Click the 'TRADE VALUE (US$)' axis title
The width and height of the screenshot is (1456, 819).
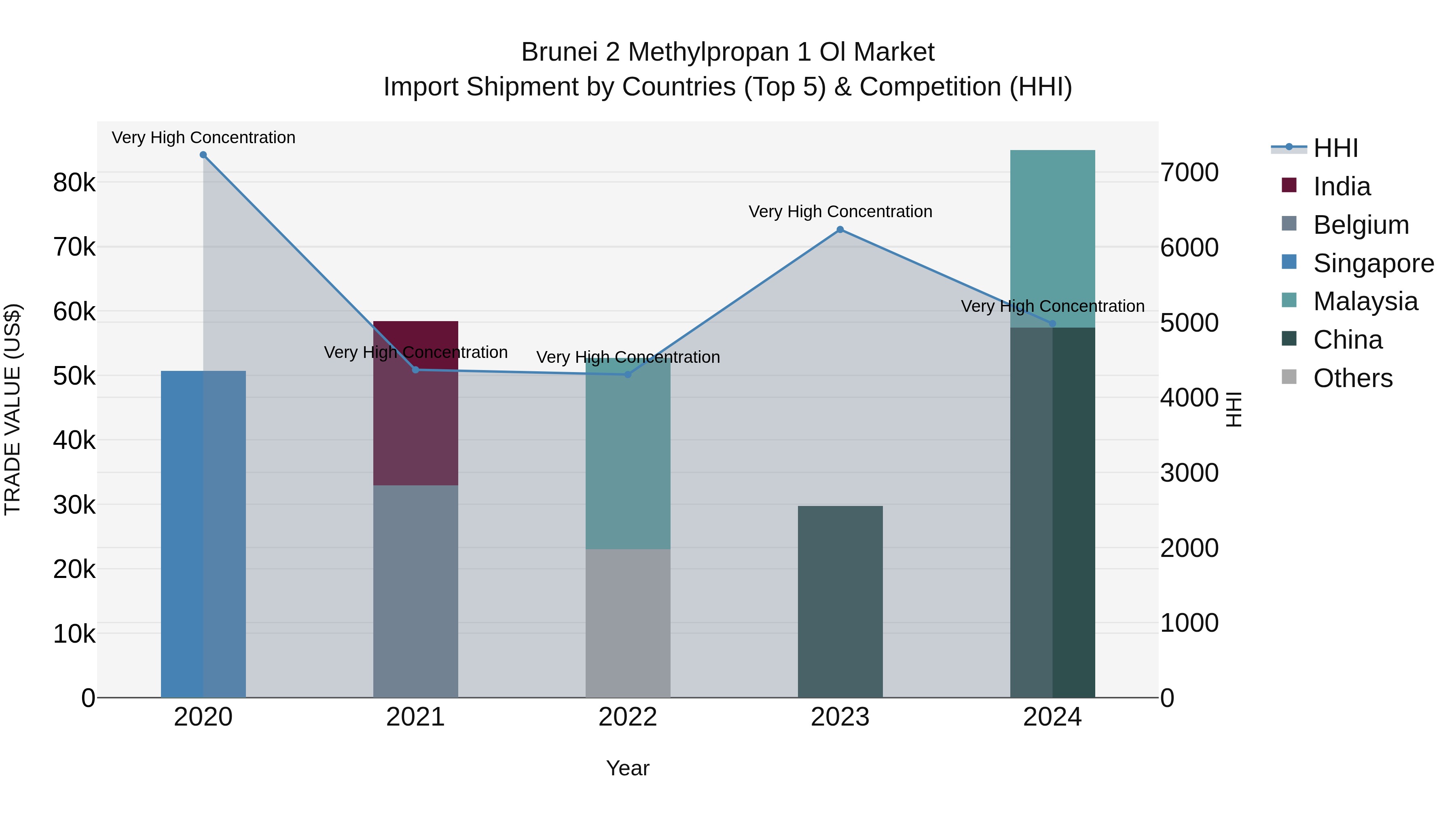click(13, 409)
